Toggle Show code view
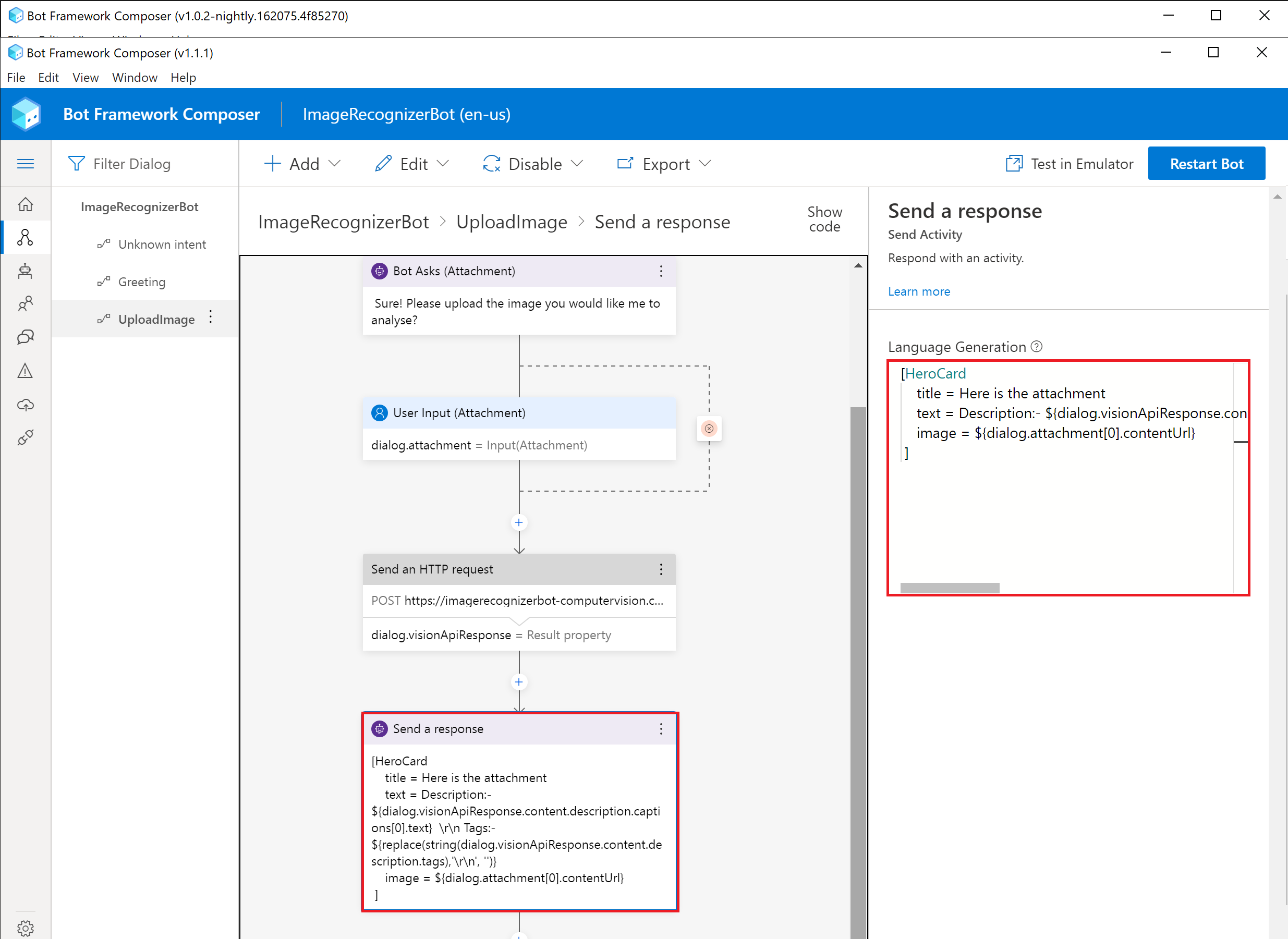 click(x=825, y=219)
